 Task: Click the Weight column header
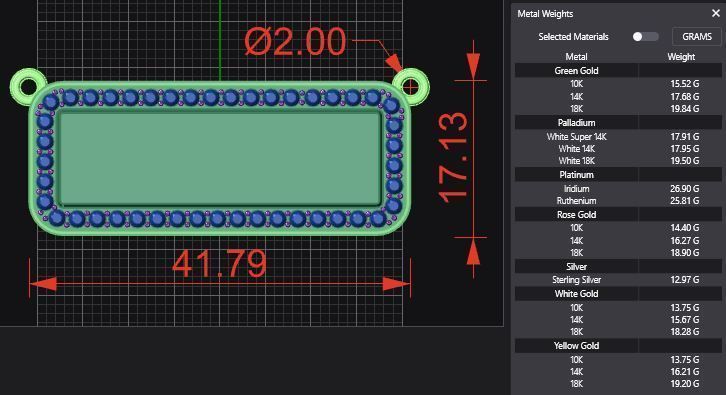click(x=681, y=56)
